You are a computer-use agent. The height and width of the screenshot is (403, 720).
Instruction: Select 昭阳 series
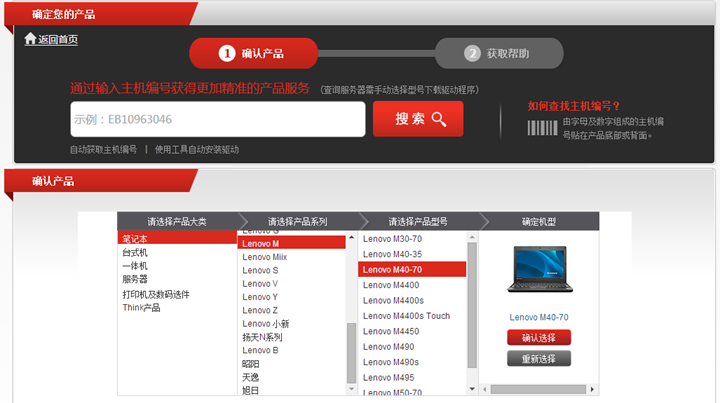[251, 364]
